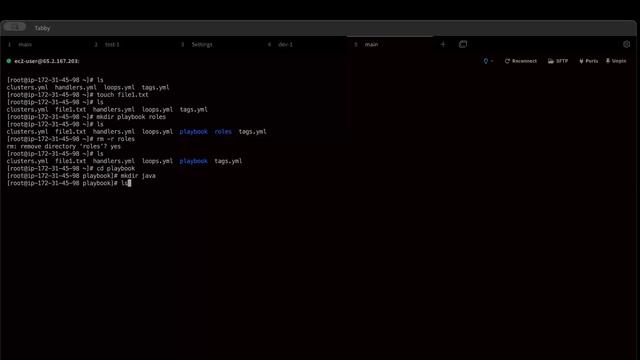This screenshot has height=360, width=640.
Task: Switch to first tab named main
Action: [25, 44]
